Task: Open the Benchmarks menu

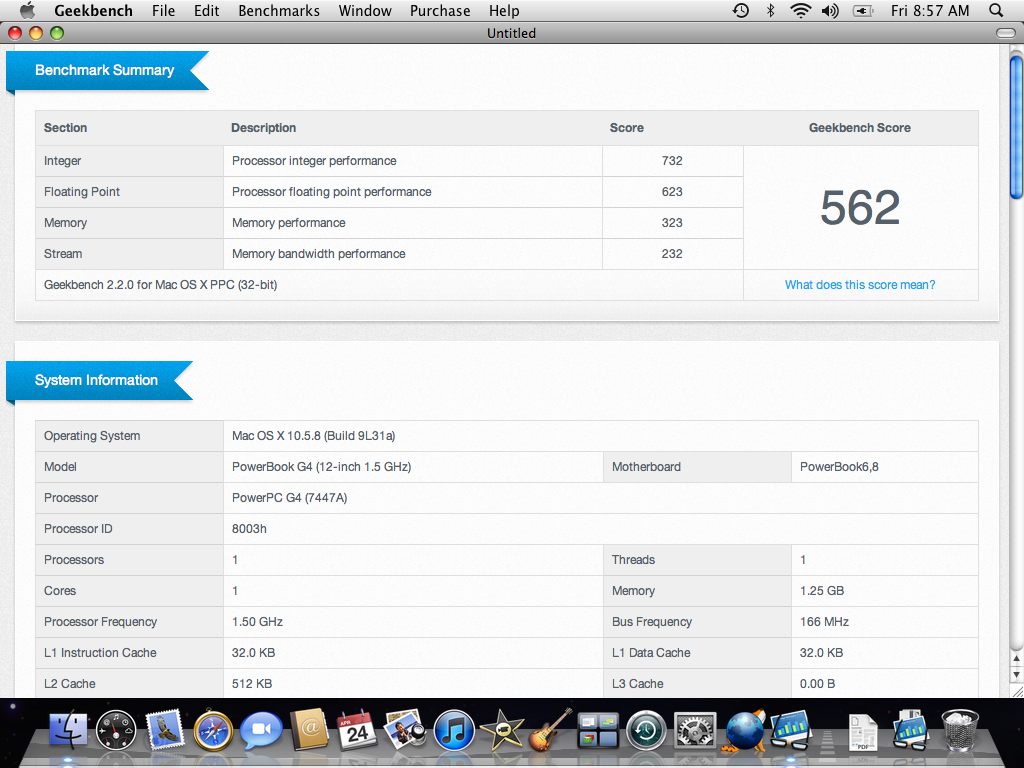Action: click(279, 10)
